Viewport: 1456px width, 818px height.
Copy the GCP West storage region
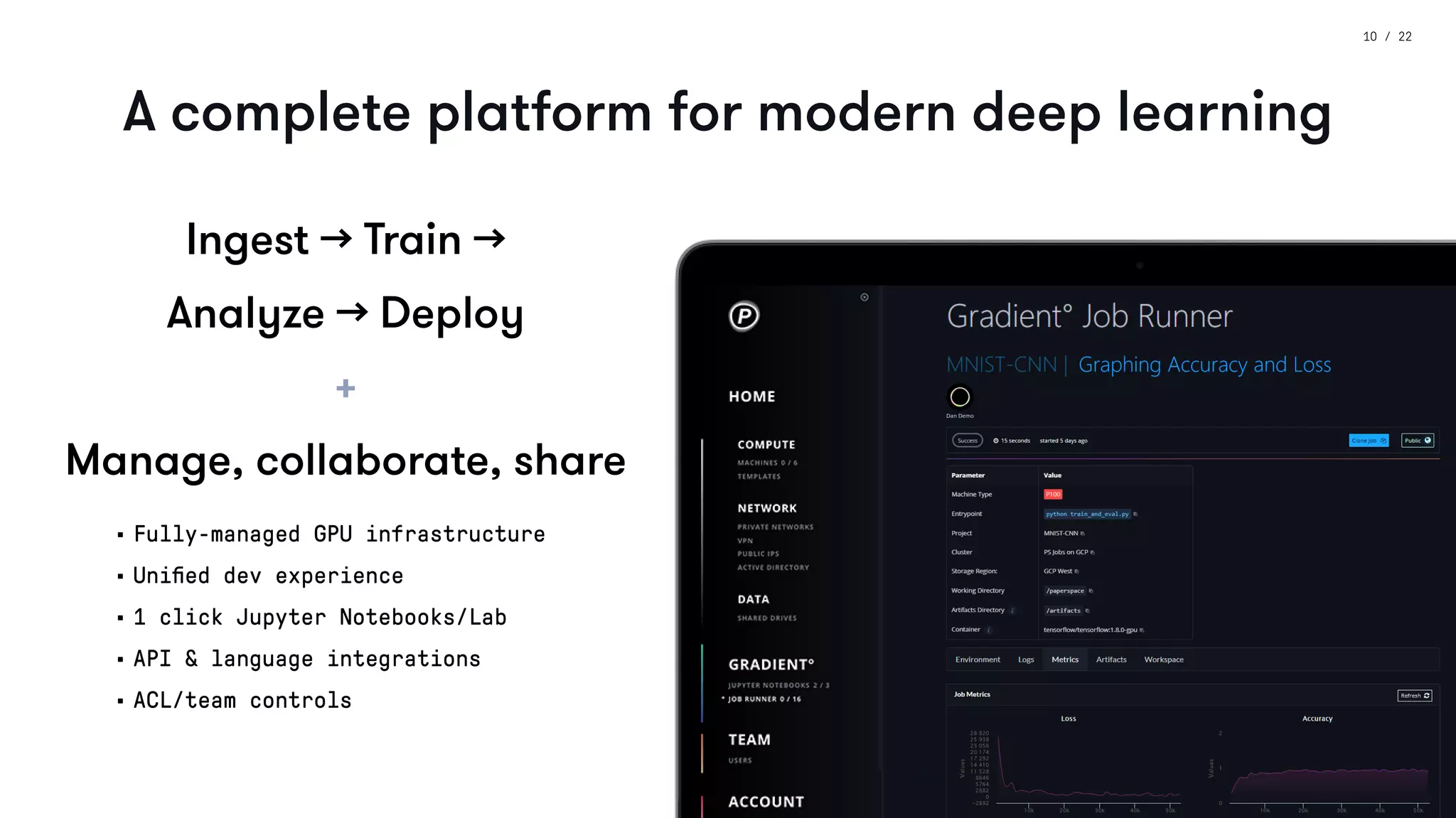(1077, 571)
